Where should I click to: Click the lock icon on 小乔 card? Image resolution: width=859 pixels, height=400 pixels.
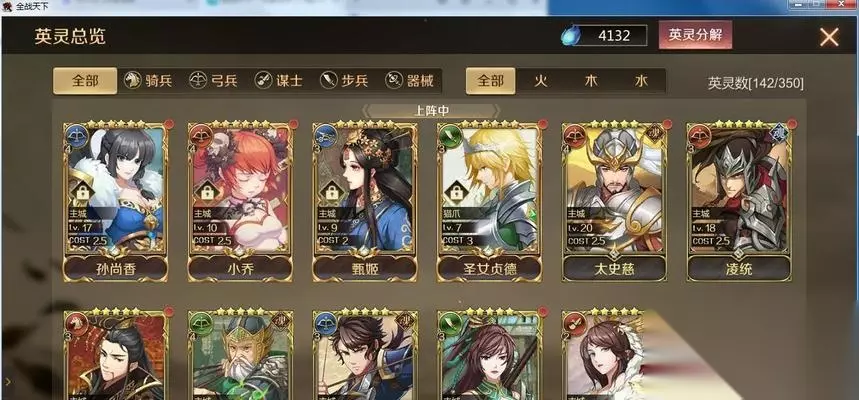[x=207, y=192]
